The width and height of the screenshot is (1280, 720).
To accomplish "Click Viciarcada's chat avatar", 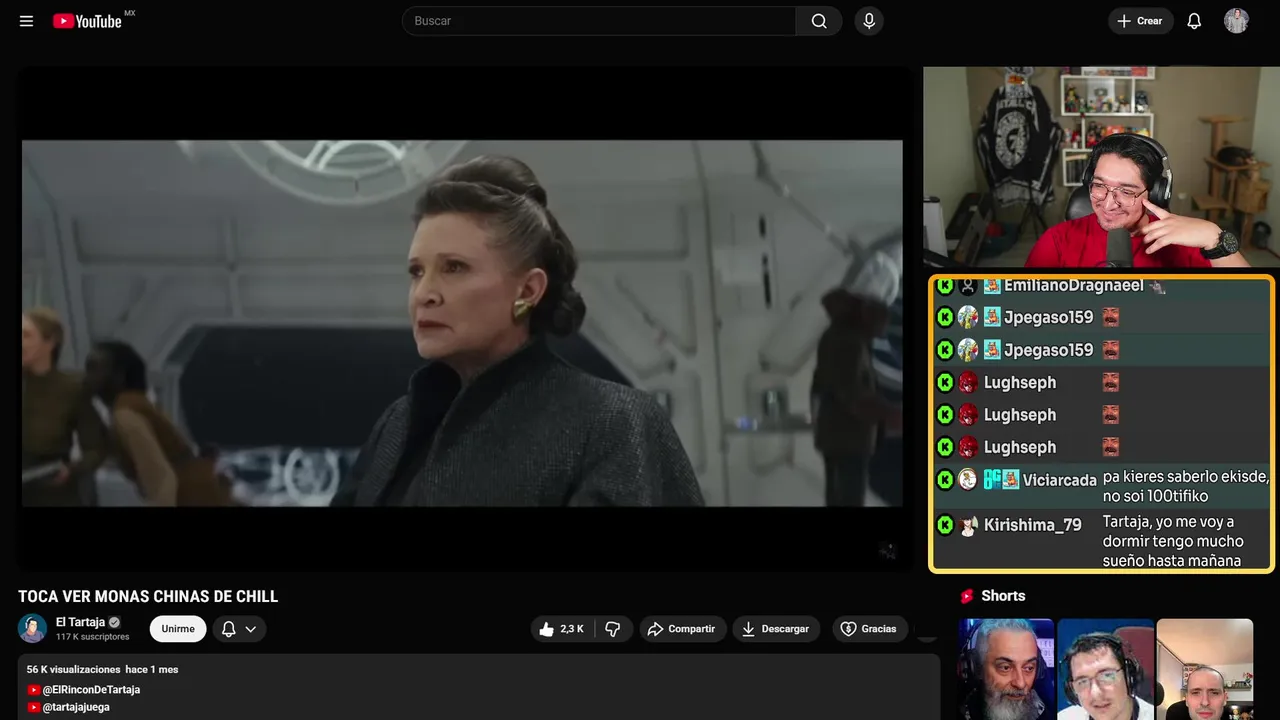I will point(968,479).
